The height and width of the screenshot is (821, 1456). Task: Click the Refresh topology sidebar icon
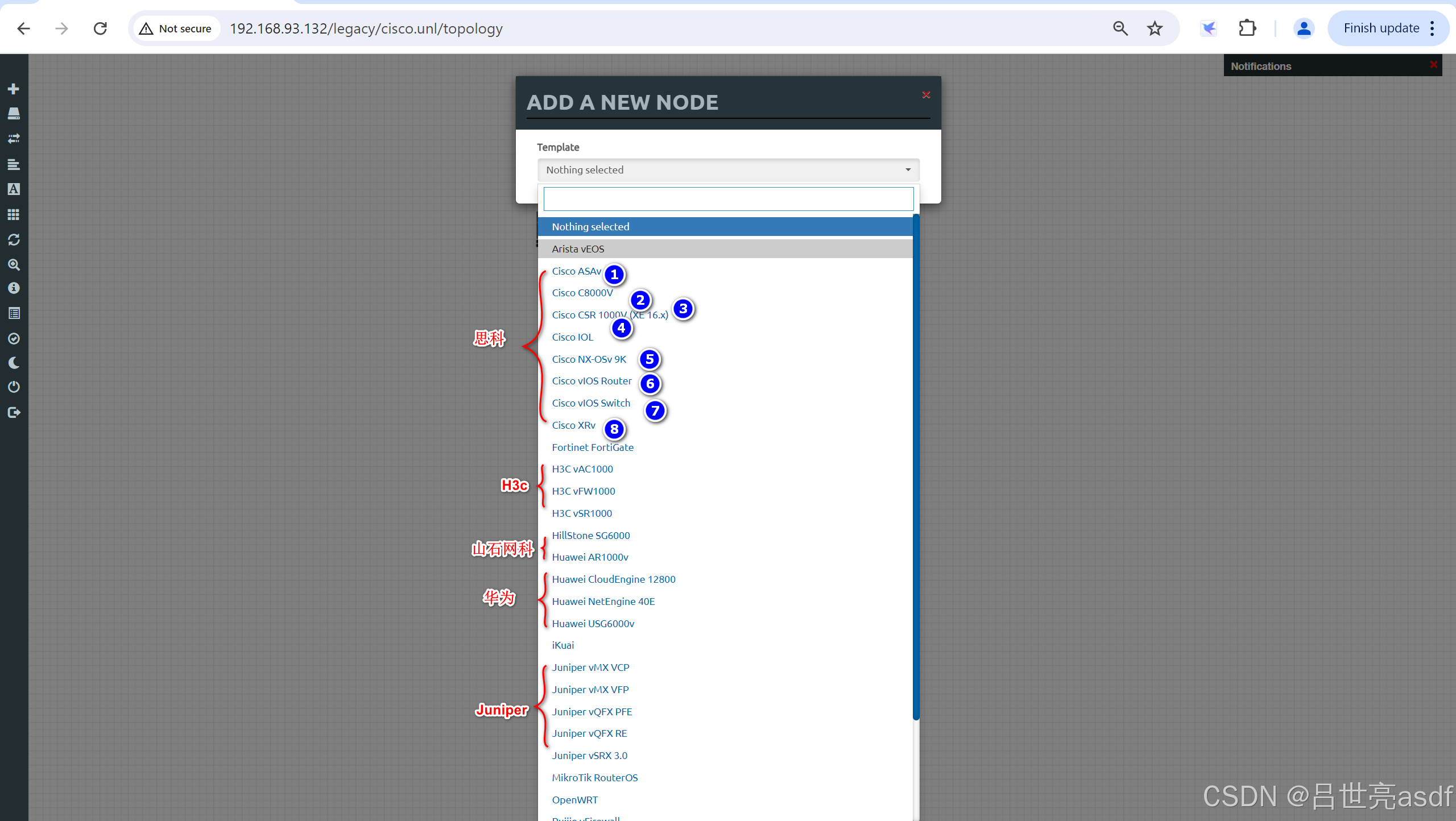pyautogui.click(x=14, y=239)
